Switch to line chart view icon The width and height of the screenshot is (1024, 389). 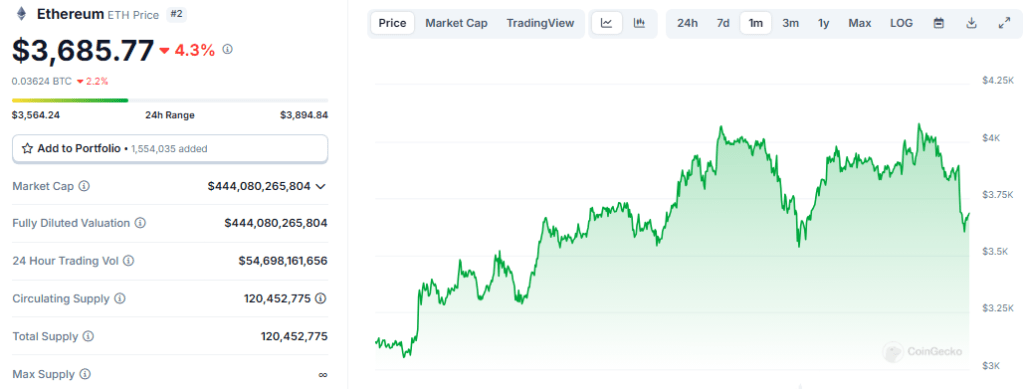coord(607,23)
